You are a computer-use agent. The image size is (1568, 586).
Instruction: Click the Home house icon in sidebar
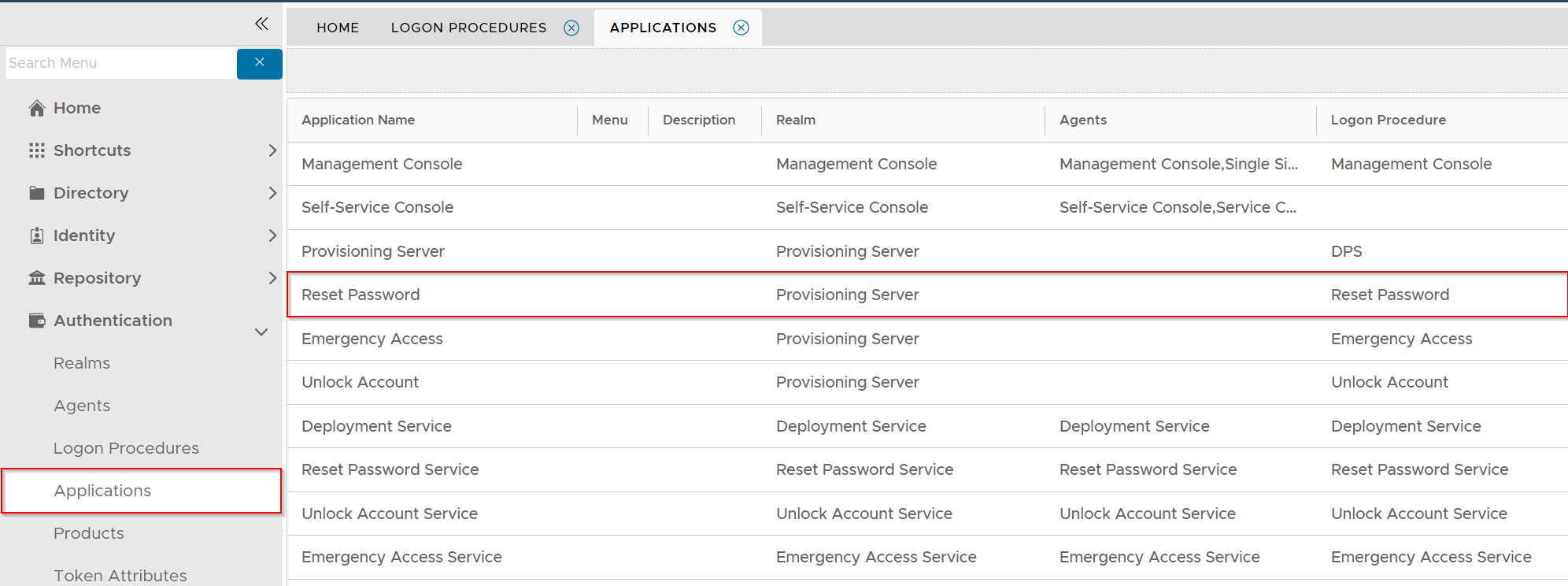point(36,108)
